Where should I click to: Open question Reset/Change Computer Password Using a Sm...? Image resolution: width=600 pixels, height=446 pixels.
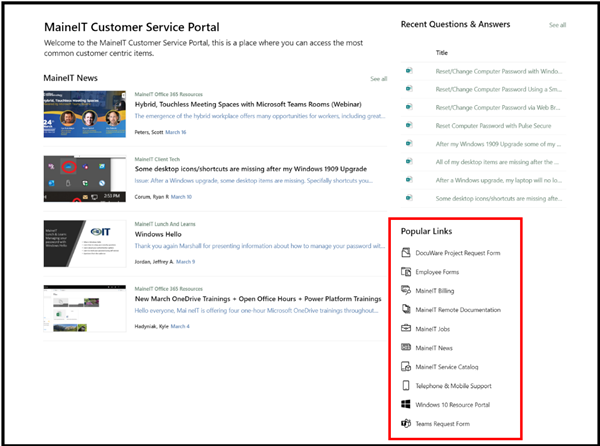click(499, 89)
